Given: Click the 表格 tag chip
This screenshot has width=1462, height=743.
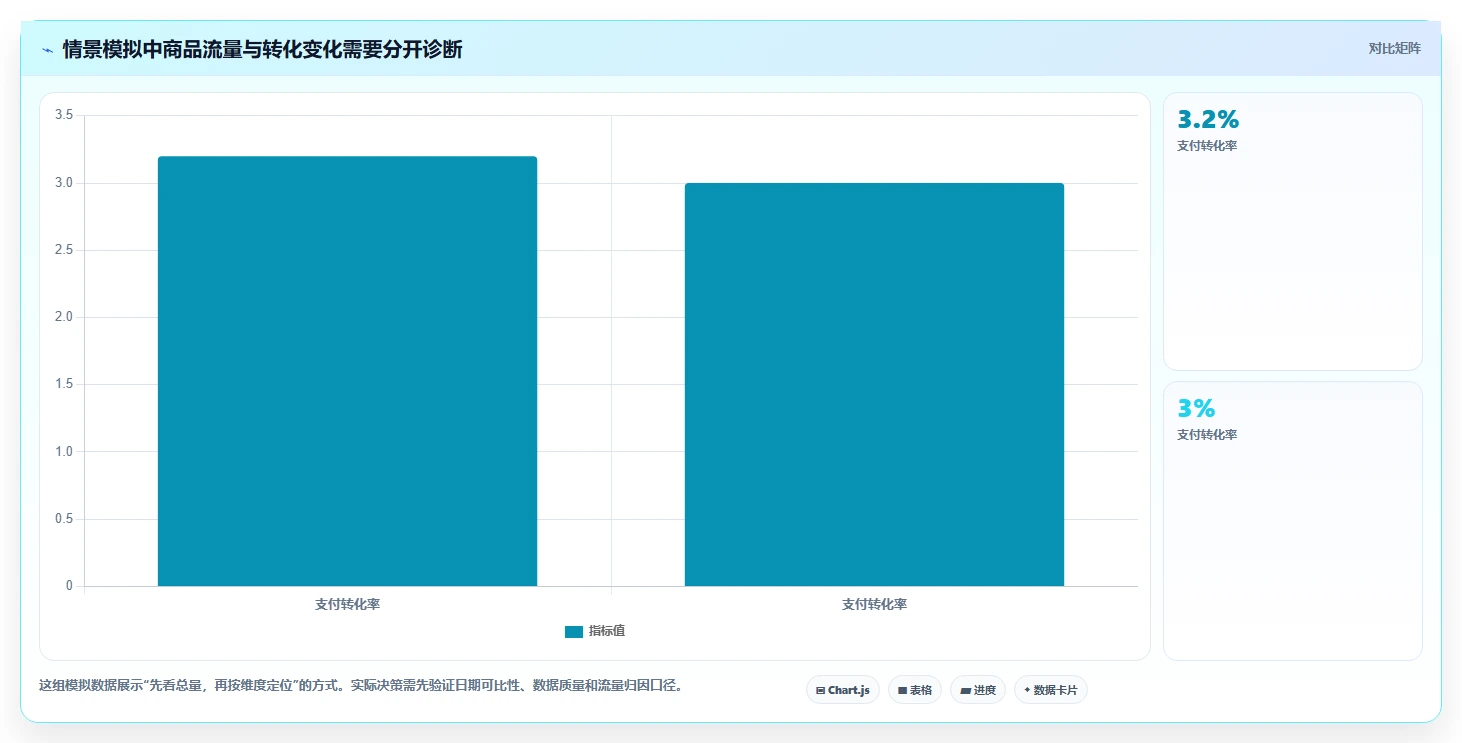Looking at the screenshot, I should (x=915, y=690).
